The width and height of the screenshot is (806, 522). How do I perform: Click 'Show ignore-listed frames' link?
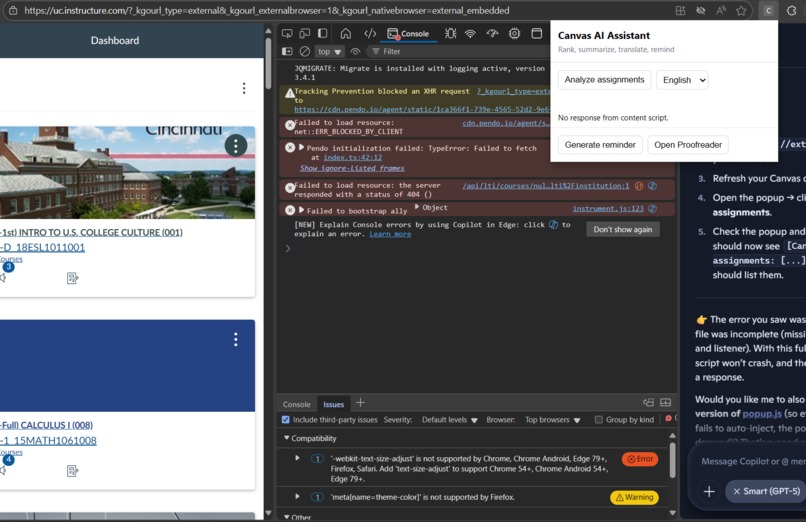pyautogui.click(x=352, y=168)
